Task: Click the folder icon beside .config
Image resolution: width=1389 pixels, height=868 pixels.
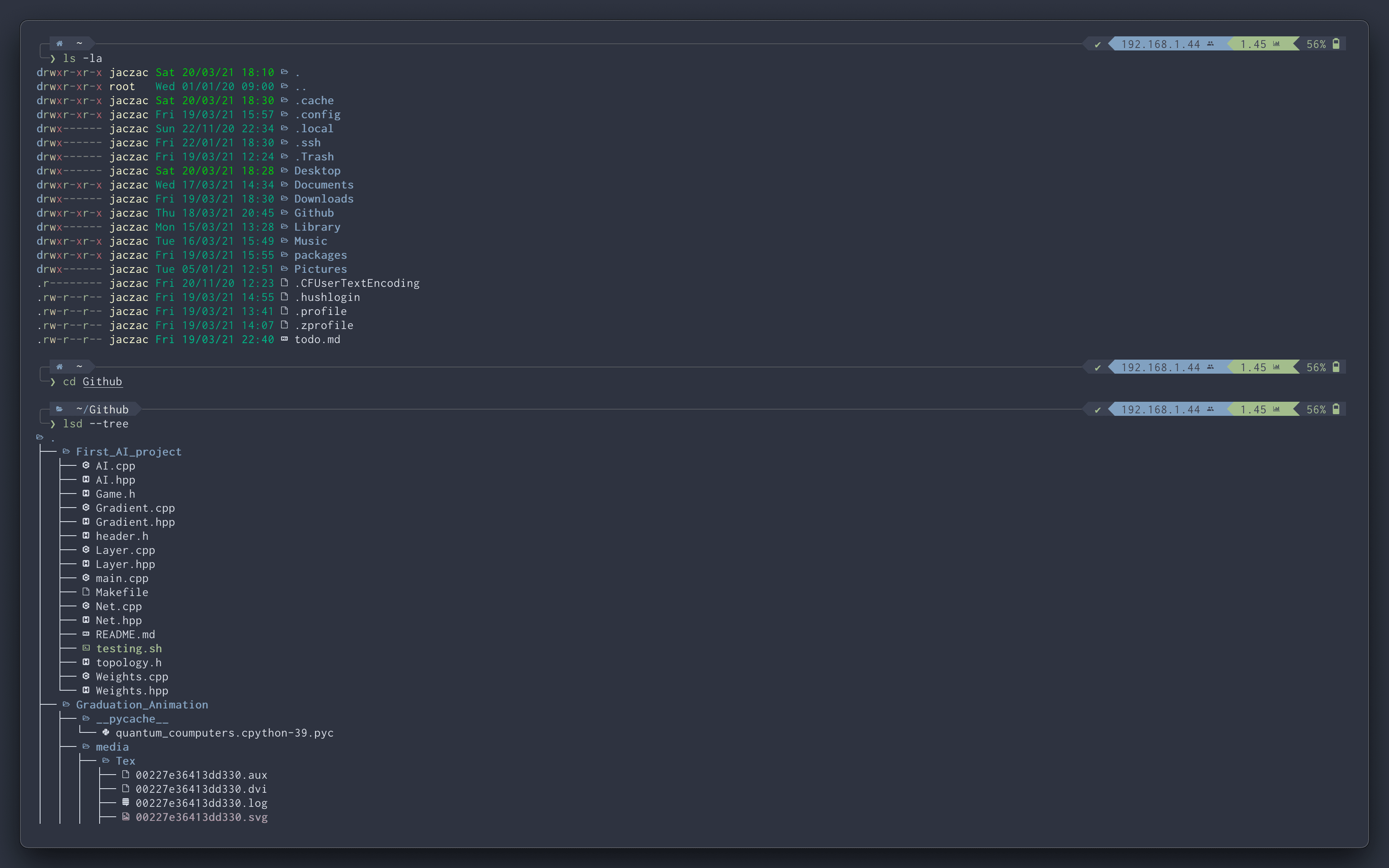Action: click(x=284, y=114)
